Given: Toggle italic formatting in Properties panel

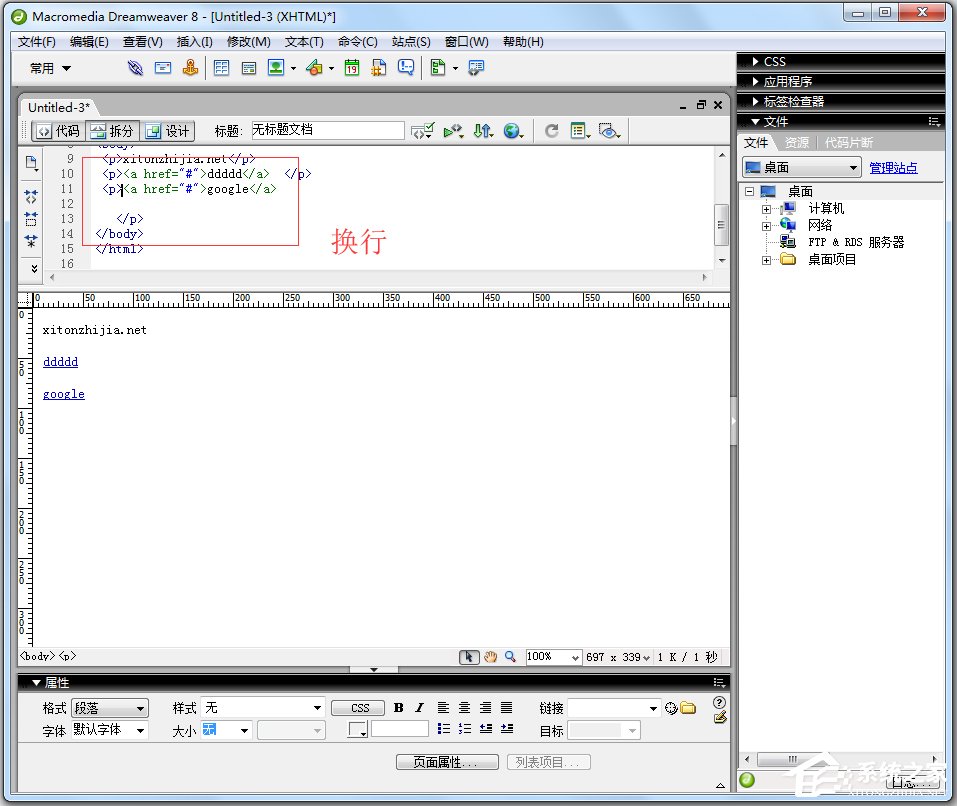Looking at the screenshot, I should point(419,708).
